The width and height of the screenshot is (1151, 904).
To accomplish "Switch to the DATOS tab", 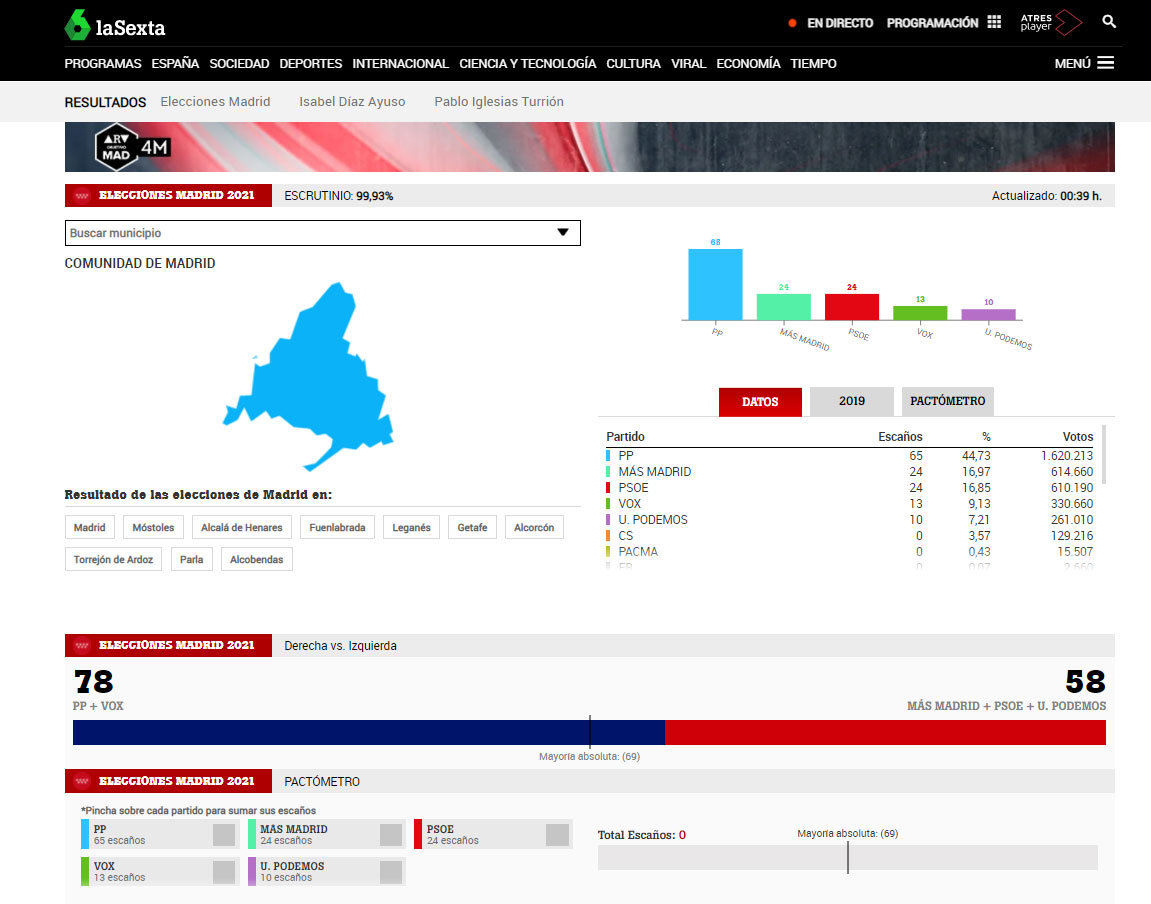I will click(760, 402).
